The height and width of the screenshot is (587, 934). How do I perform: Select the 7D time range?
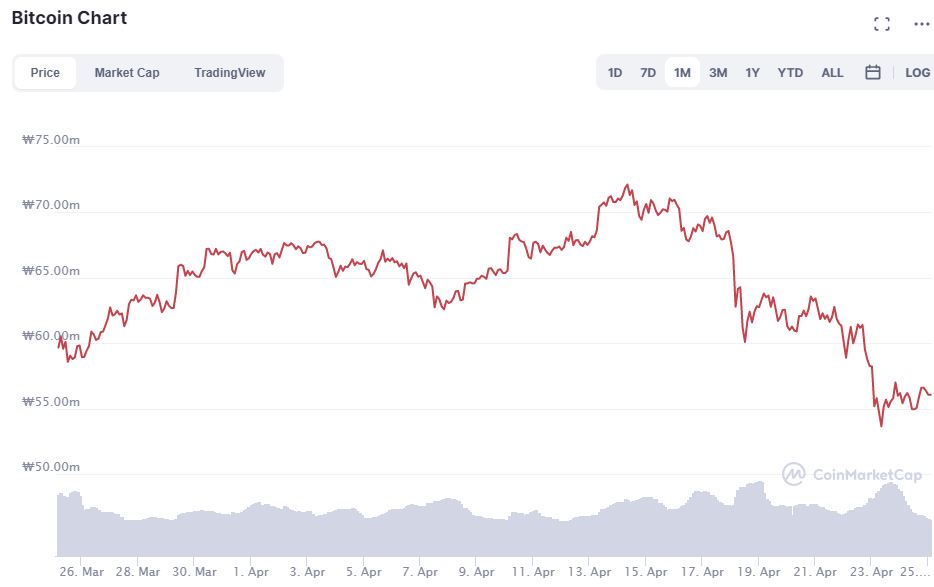(x=648, y=72)
